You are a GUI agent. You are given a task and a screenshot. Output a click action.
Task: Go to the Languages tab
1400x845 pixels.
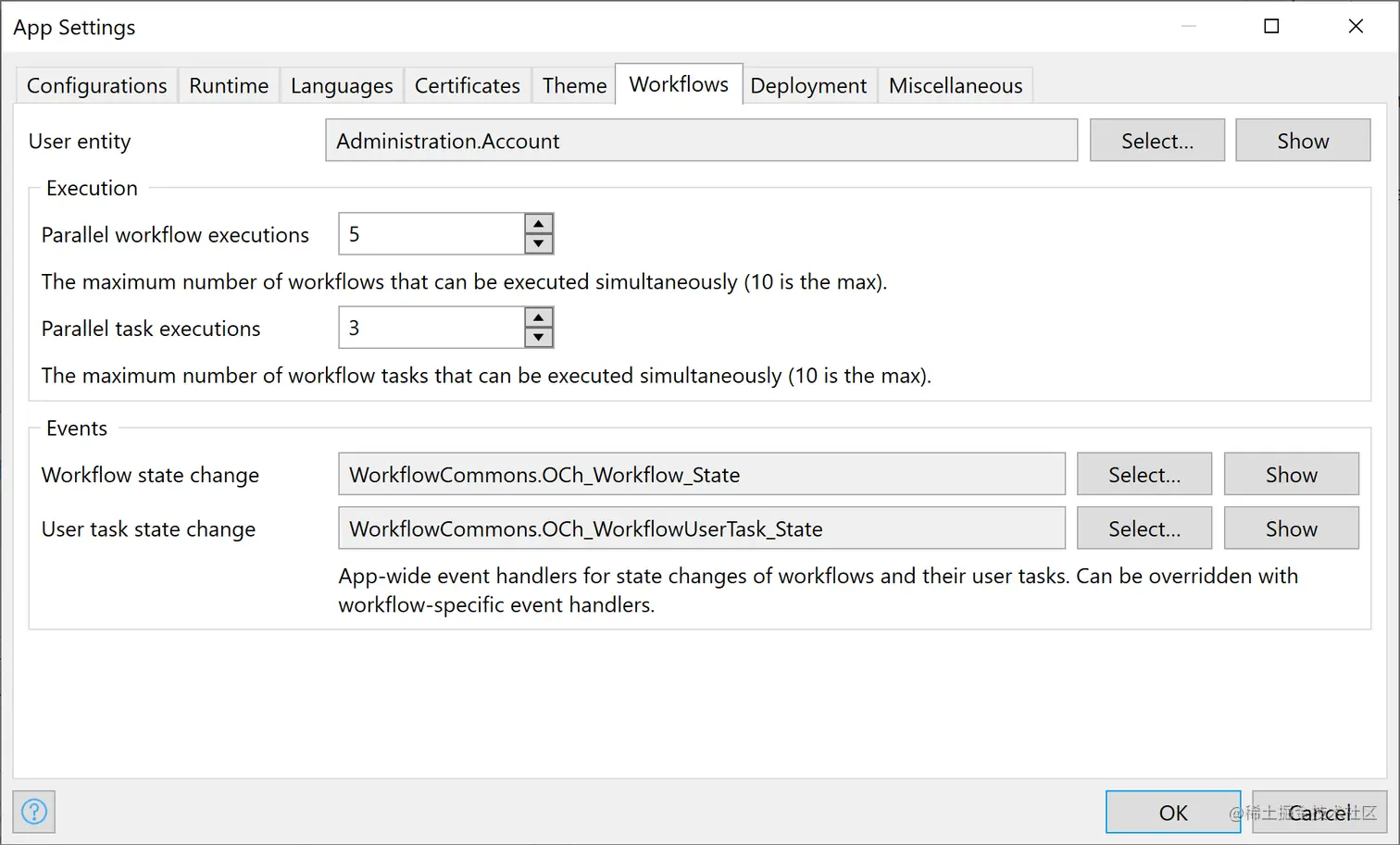[x=342, y=86]
